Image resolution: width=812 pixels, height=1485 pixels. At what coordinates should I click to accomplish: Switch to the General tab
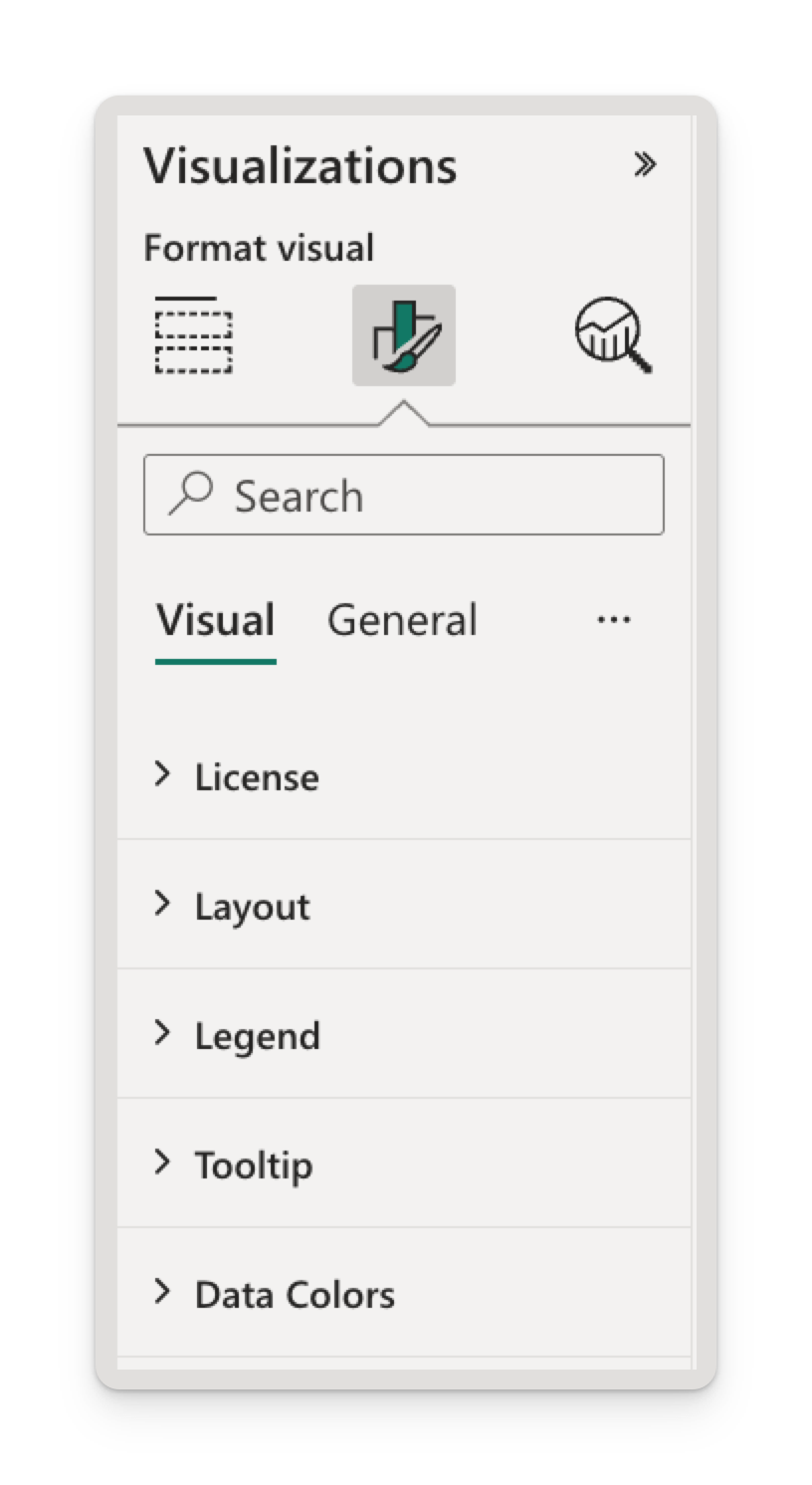click(402, 620)
